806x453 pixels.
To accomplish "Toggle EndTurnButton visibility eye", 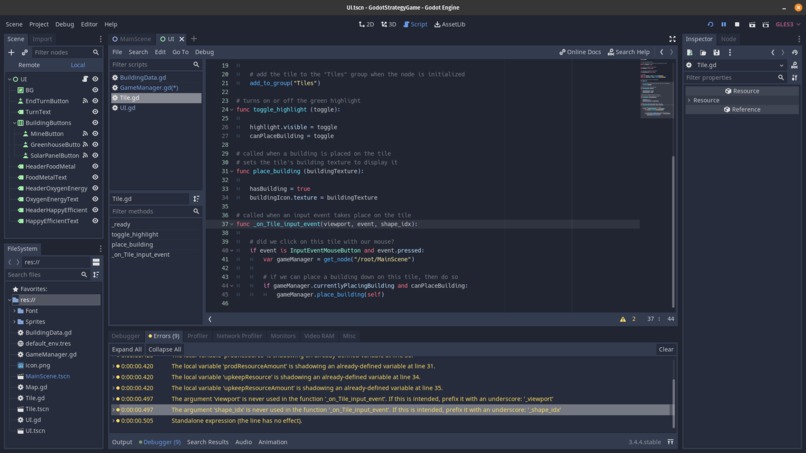I will 95,101.
